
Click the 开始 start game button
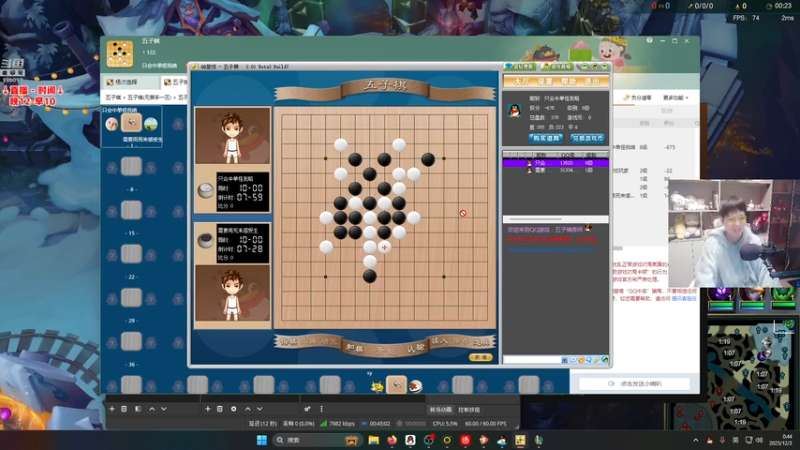pyautogui.click(x=385, y=351)
